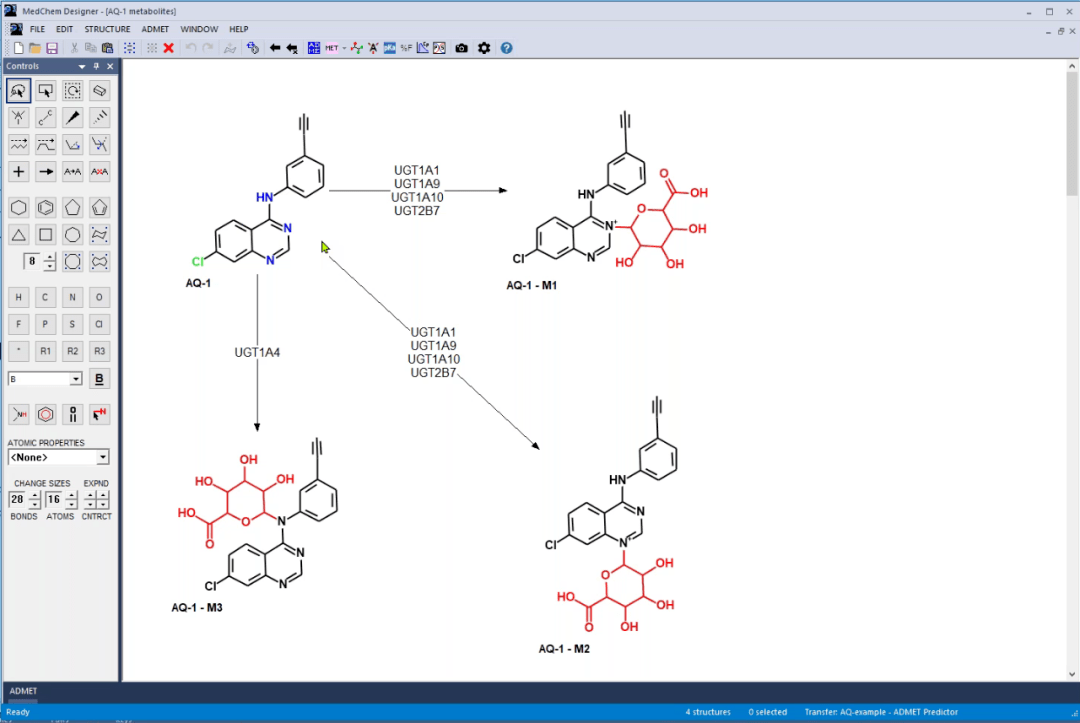Choose the Cl atom button
Screen dimensions: 1080x723
pyautogui.click(x=99, y=324)
